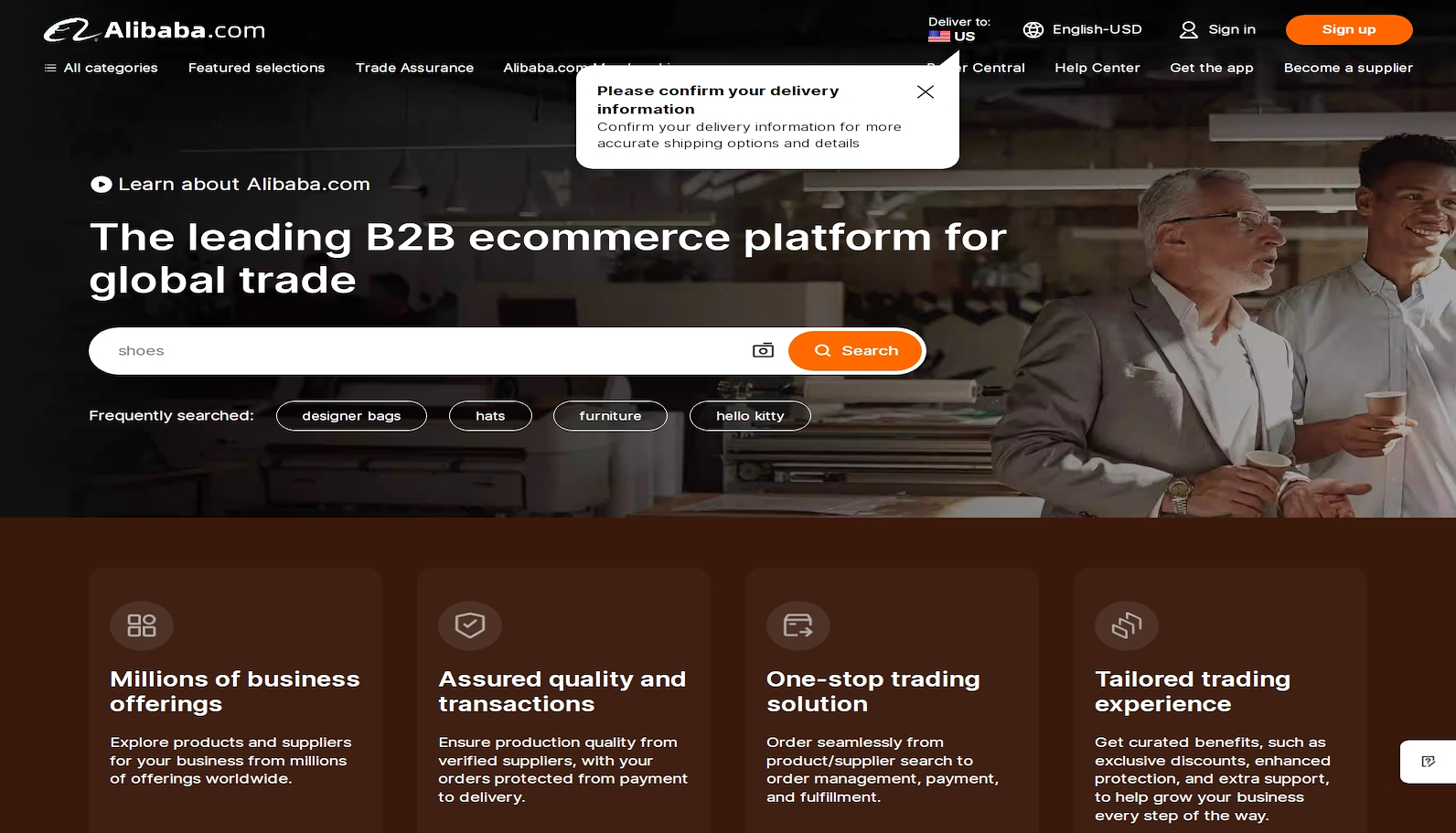This screenshot has height=833, width=1456.
Task: Click the One-stop trading solution icon
Action: tap(798, 625)
